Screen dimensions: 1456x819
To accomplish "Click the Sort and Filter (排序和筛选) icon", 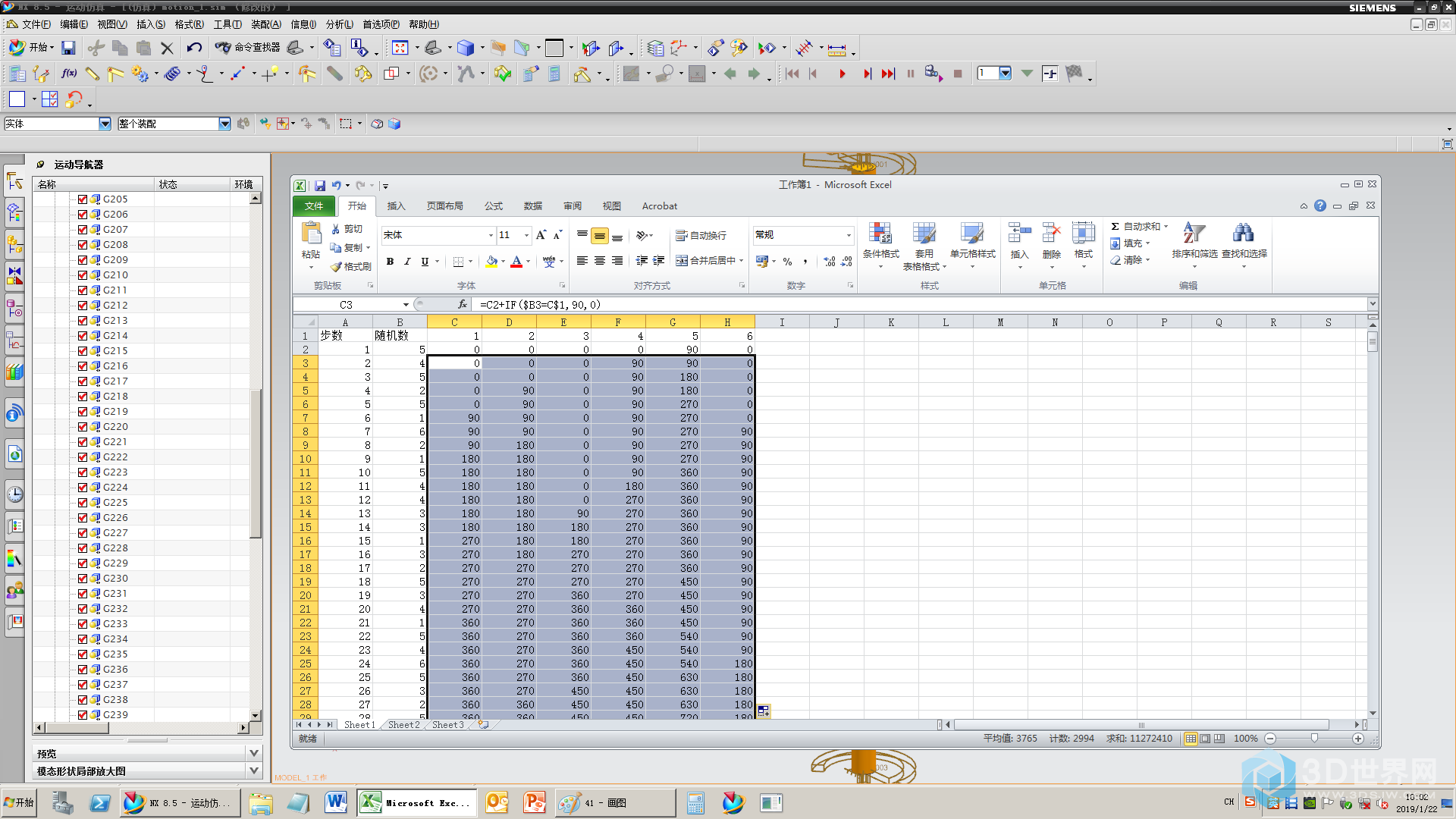I will [x=1194, y=234].
